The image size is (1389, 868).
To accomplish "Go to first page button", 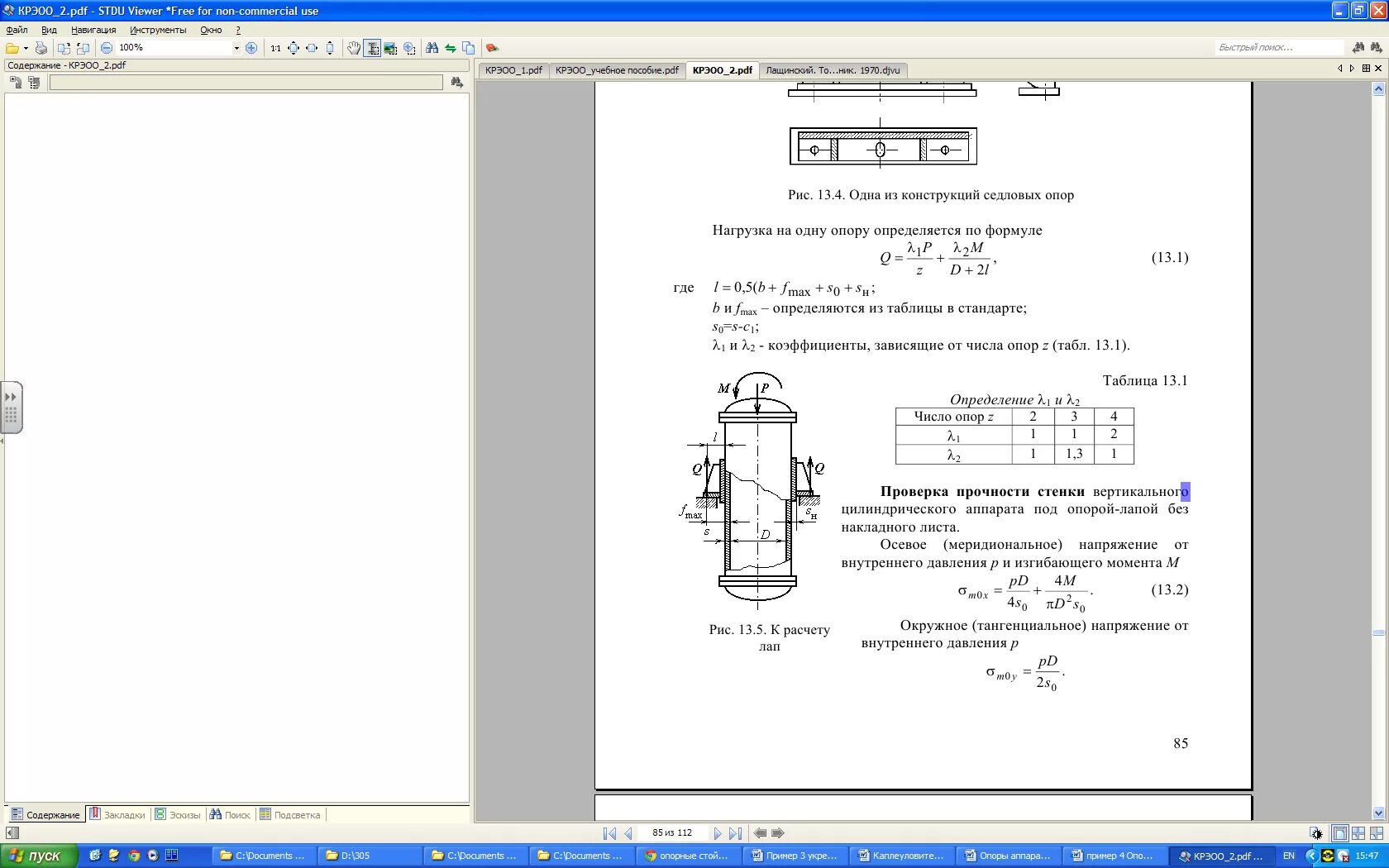I will click(610, 833).
